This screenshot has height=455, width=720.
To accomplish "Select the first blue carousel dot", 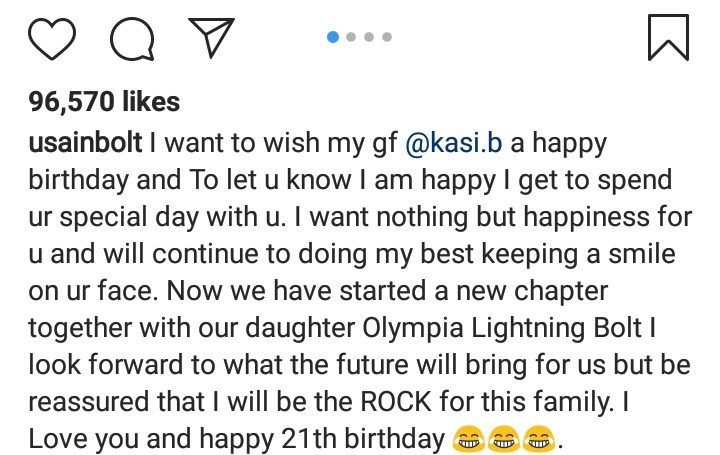I will (334, 37).
